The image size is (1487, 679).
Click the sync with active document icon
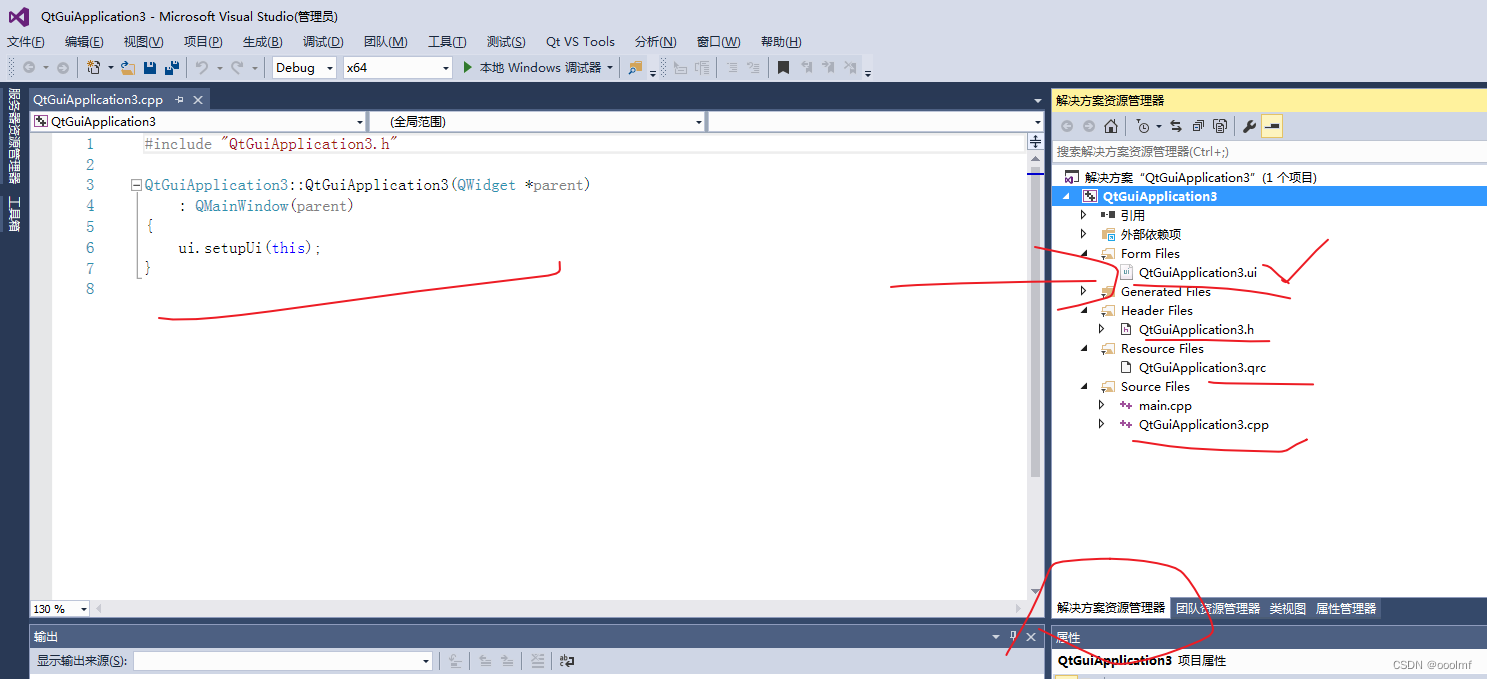click(1176, 126)
